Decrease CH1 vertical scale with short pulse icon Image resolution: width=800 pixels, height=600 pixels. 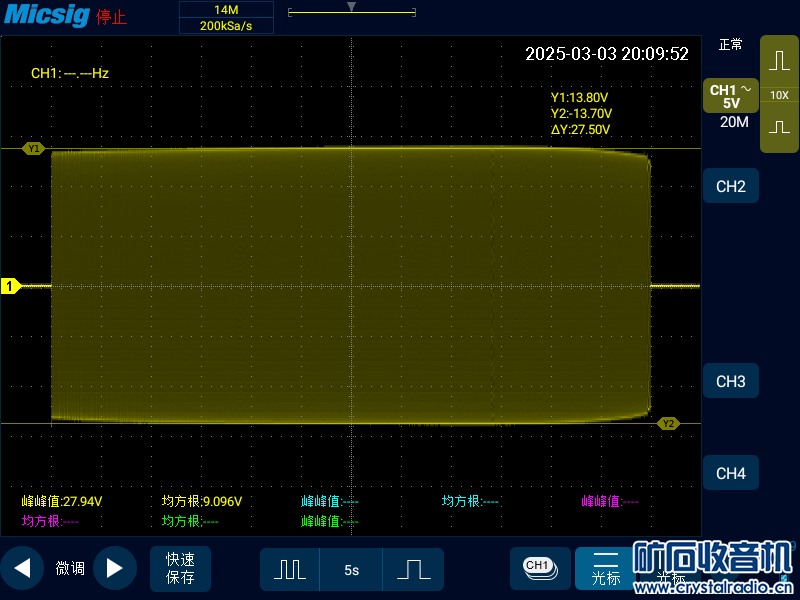tap(779, 128)
